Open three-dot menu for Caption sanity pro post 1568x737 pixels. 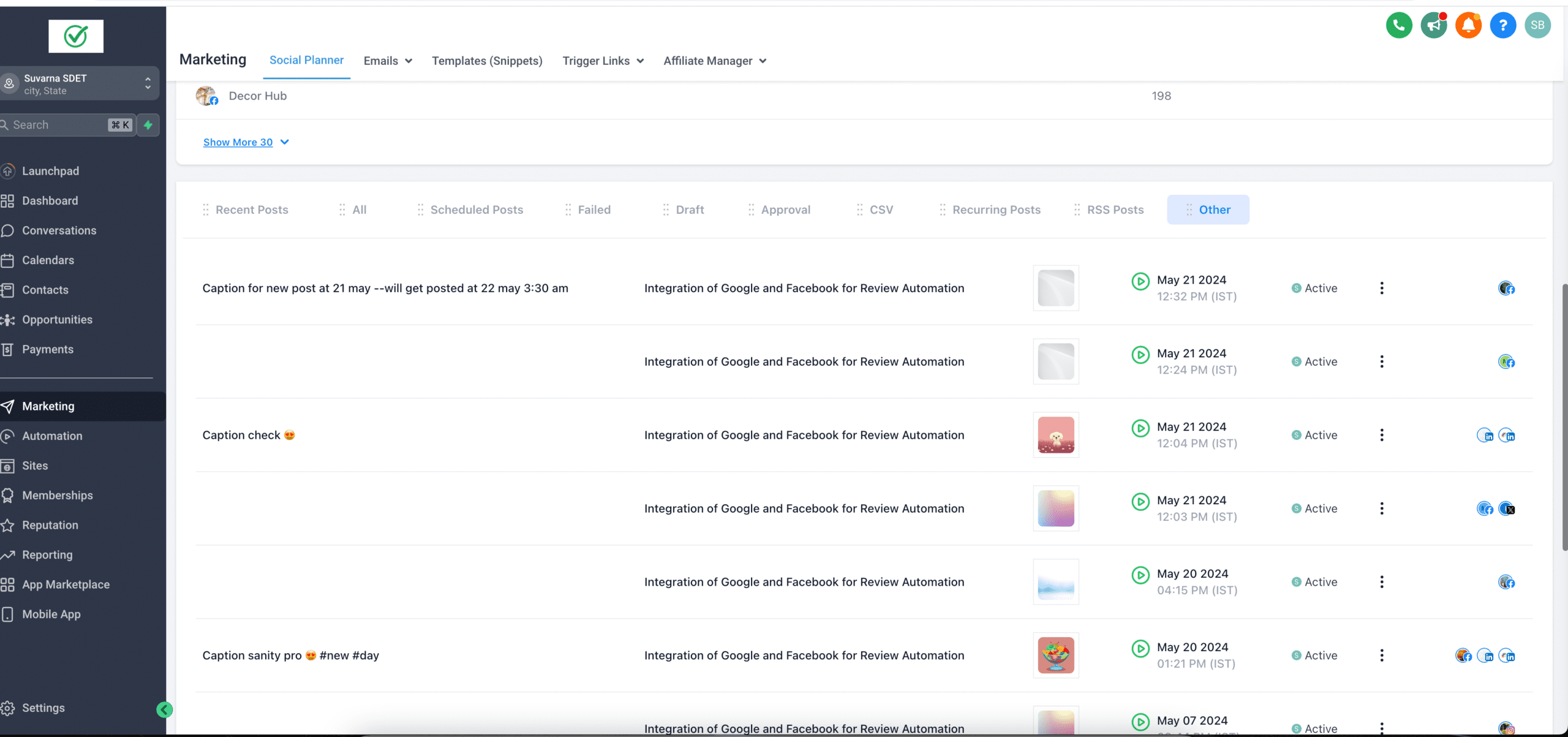click(1382, 656)
